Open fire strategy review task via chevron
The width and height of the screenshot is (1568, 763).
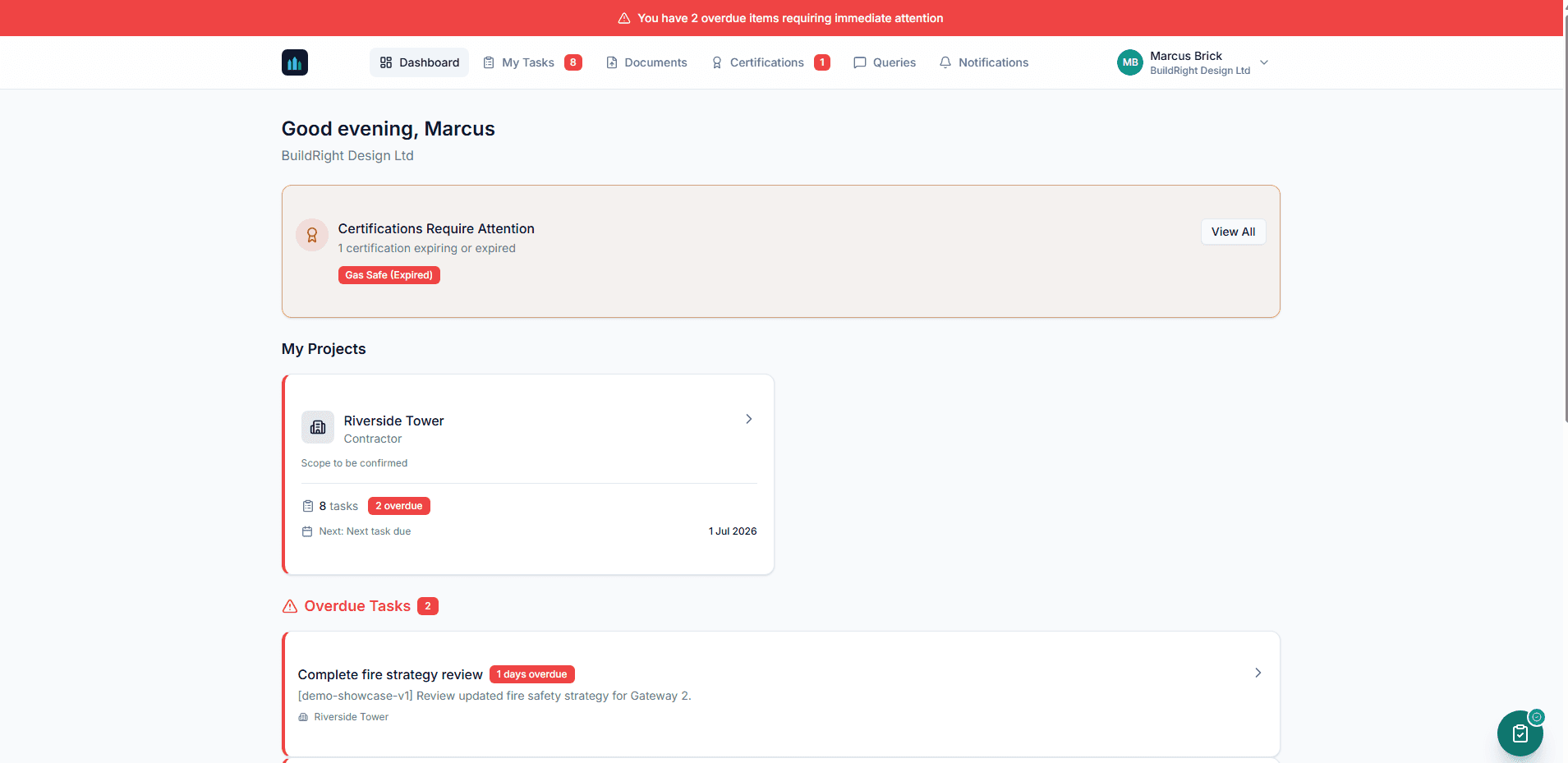[x=1258, y=673]
